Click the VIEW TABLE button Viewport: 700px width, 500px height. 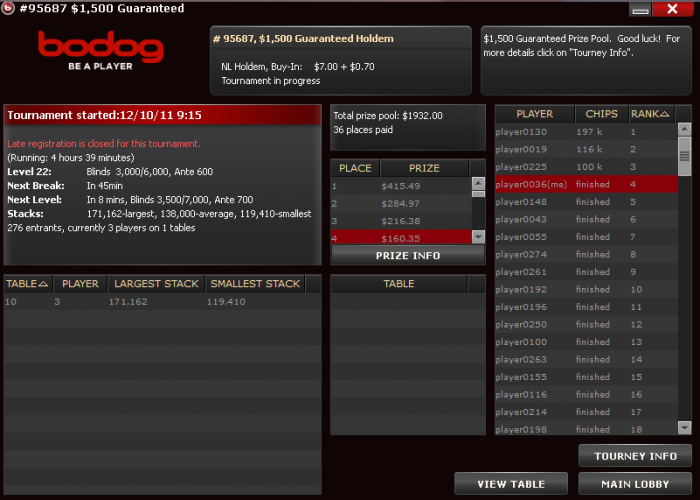pyautogui.click(x=511, y=484)
